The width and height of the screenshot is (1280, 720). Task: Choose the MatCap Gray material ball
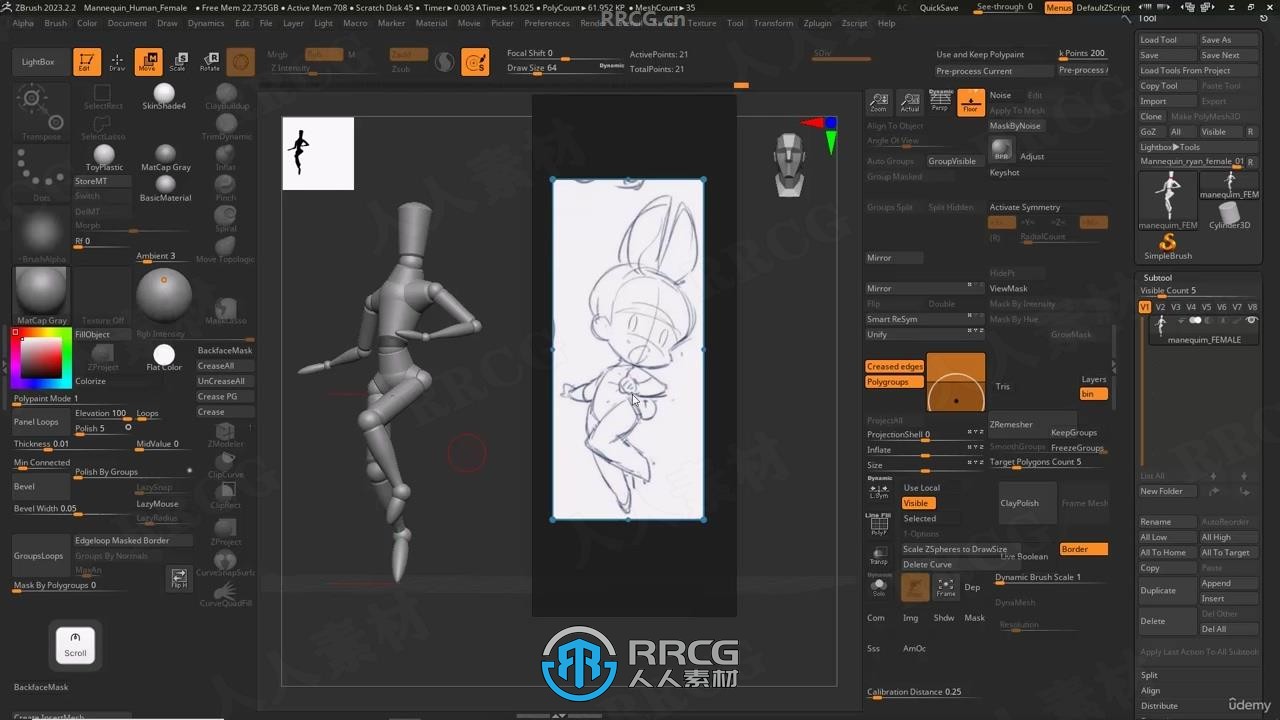point(165,158)
